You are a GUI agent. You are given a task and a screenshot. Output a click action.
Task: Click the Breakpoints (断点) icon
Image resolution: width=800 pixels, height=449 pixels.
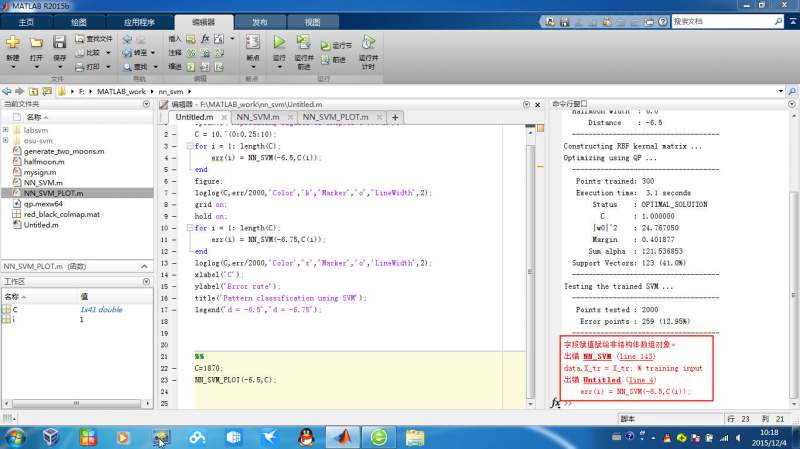point(253,43)
